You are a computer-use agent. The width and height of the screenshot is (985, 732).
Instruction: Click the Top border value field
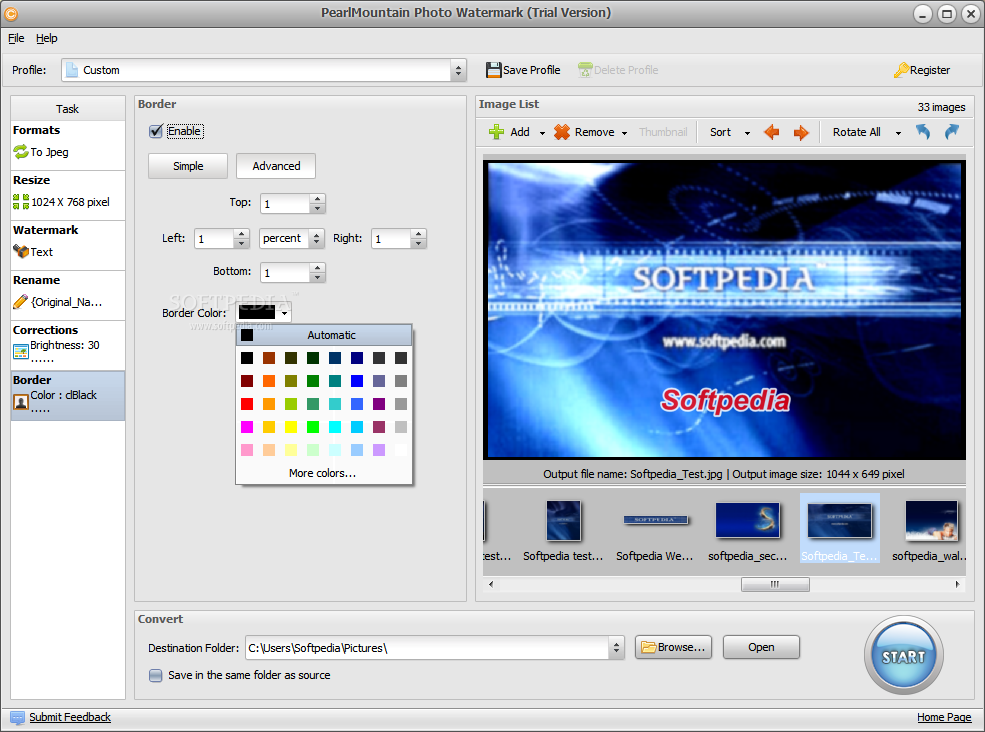[x=285, y=204]
